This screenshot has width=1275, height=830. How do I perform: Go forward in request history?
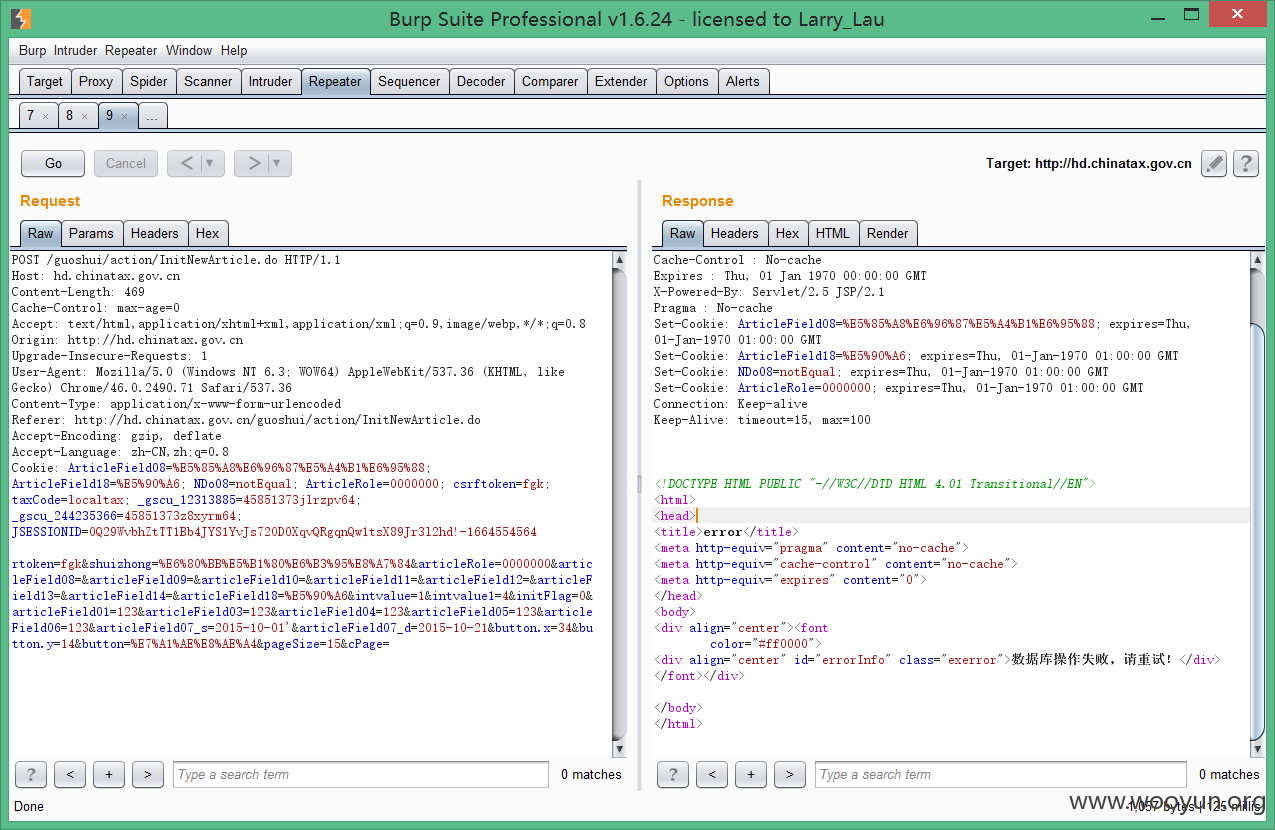(253, 163)
